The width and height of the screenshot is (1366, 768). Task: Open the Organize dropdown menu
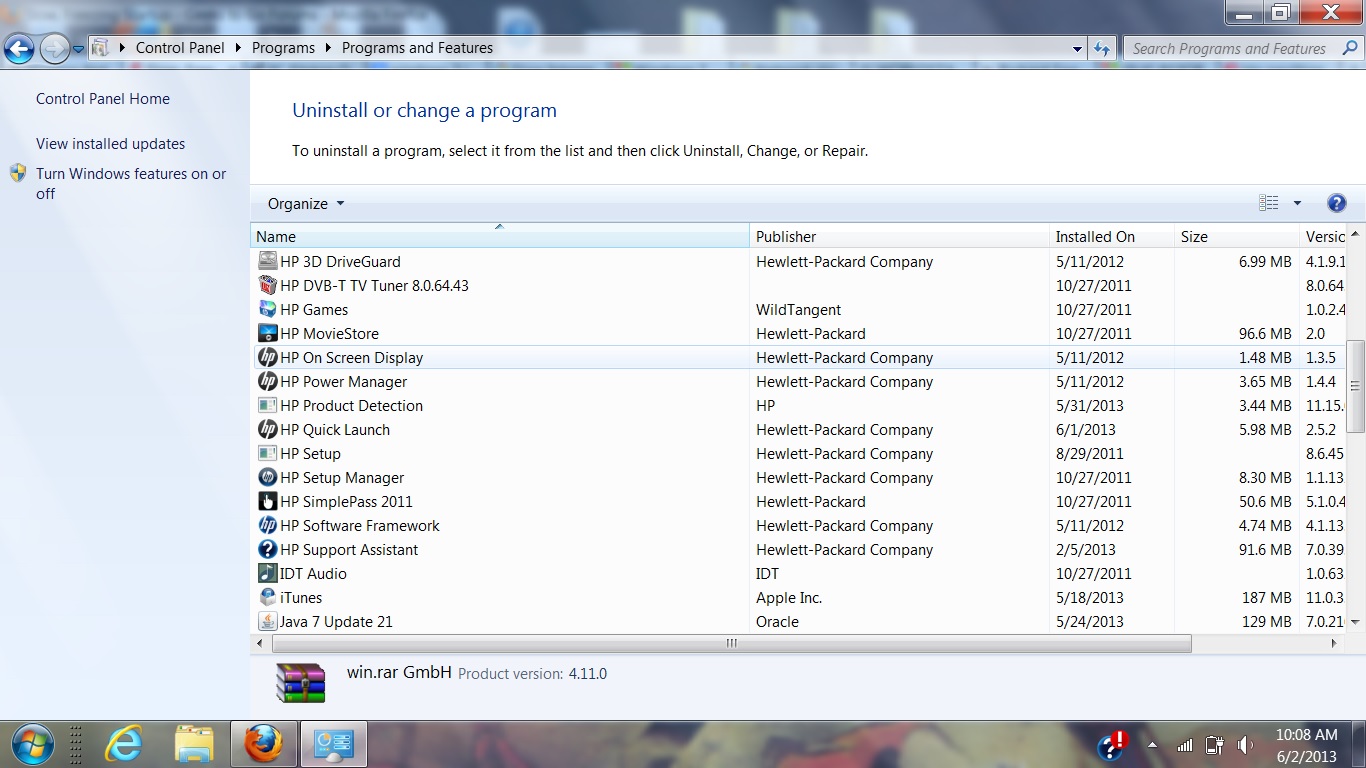point(306,203)
